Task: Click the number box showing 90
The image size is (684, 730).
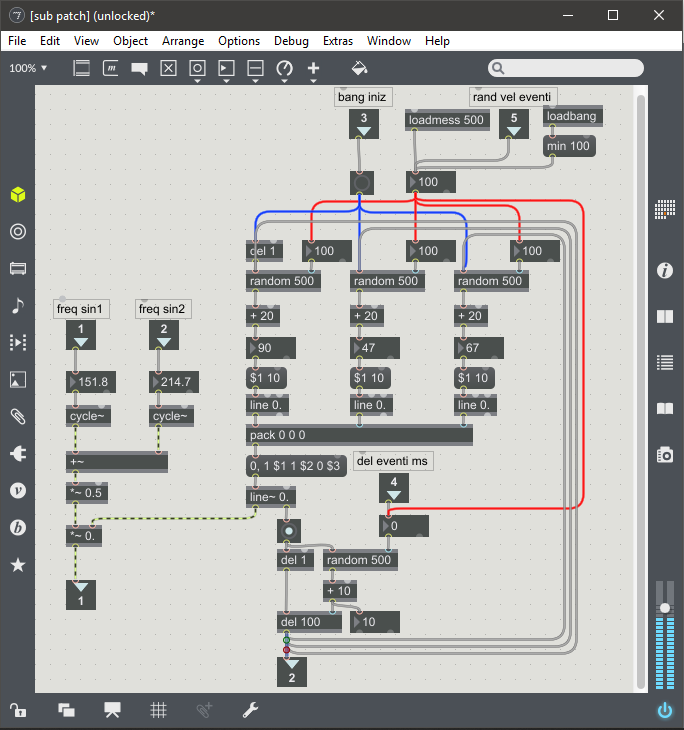Action: (x=271, y=348)
